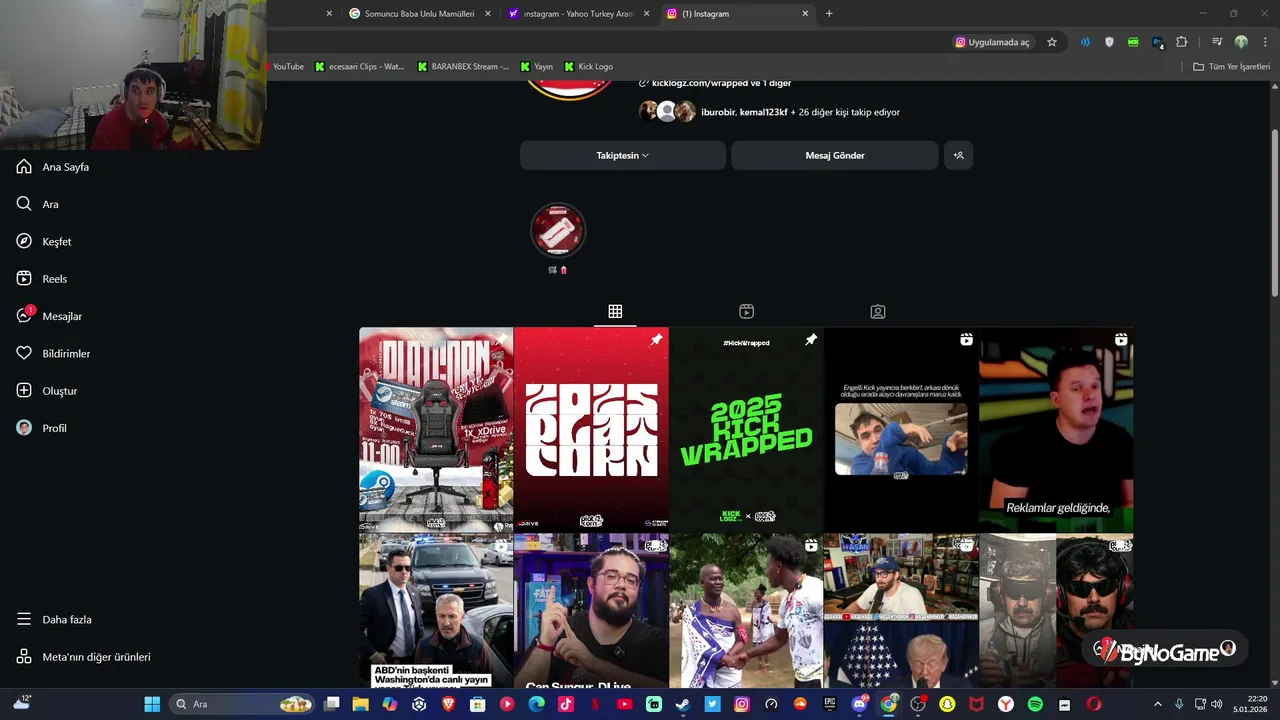Click Oluştur to create a post

[47, 391]
